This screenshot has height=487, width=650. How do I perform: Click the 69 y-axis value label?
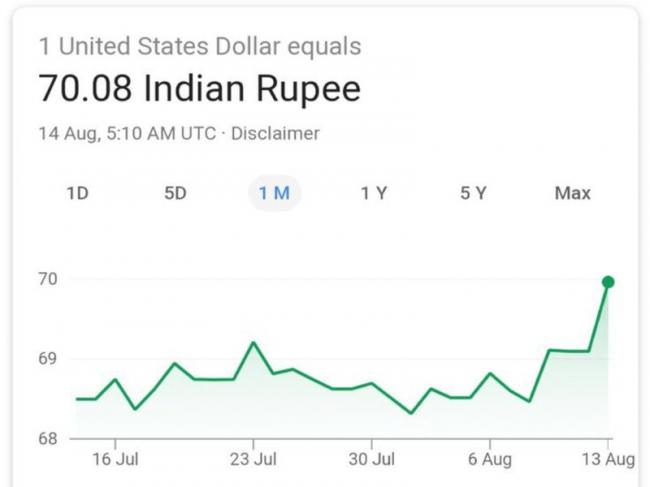coord(49,359)
